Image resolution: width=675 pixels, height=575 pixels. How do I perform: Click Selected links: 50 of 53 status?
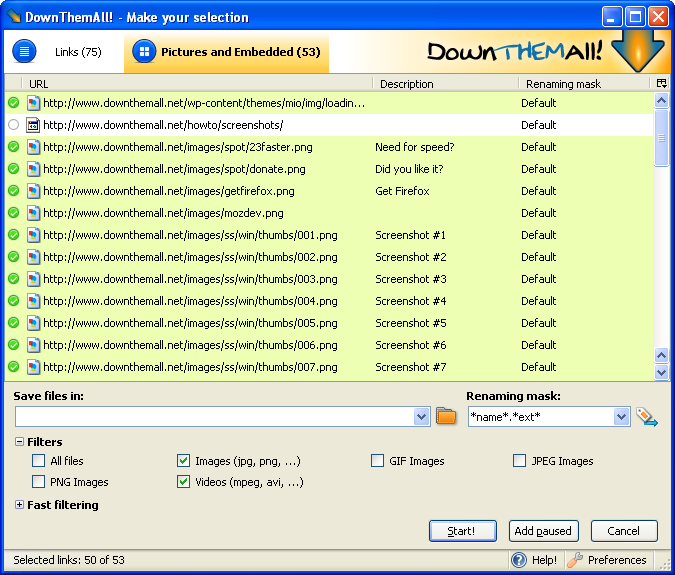[x=69, y=560]
